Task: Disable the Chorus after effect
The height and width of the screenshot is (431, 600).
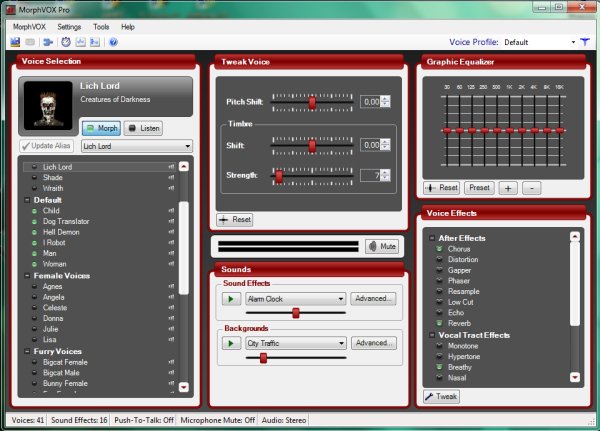Action: (440, 249)
